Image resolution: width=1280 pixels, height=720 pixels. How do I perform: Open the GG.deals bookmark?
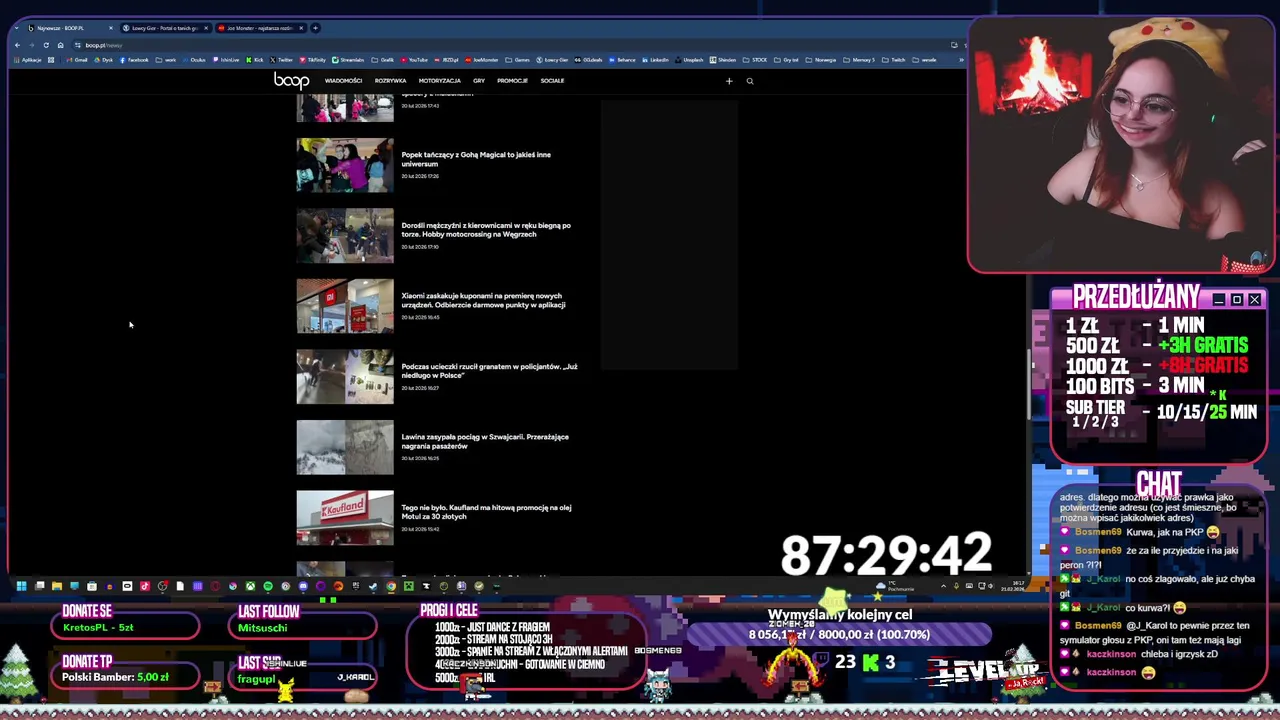point(589,60)
